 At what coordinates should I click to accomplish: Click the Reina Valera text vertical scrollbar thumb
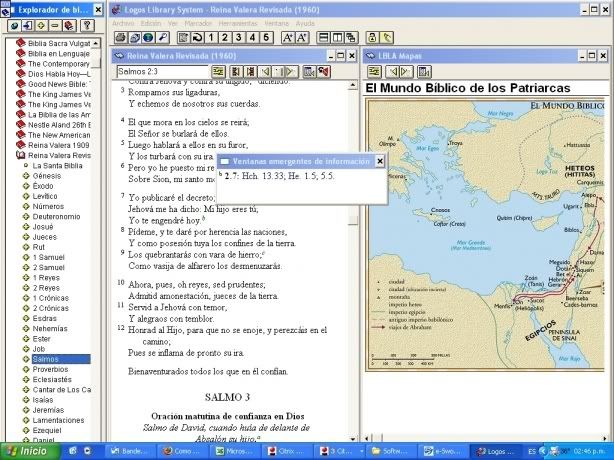point(353,220)
